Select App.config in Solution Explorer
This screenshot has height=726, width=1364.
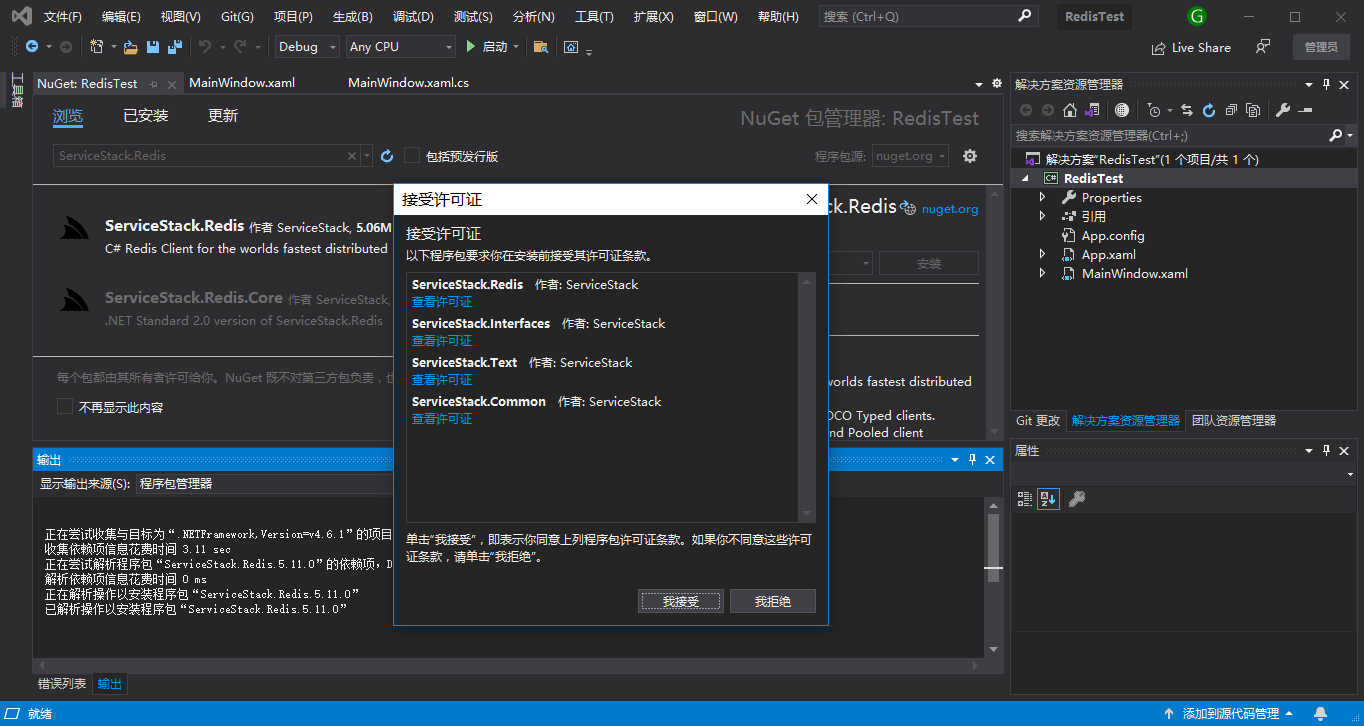(x=1113, y=235)
